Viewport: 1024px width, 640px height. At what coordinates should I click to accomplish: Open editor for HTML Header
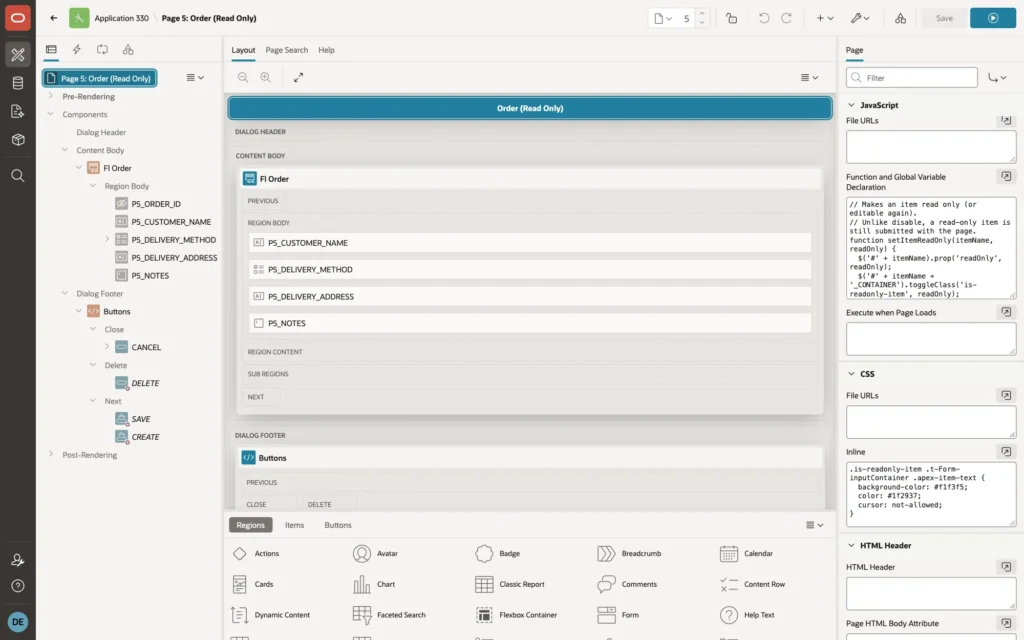1006,567
